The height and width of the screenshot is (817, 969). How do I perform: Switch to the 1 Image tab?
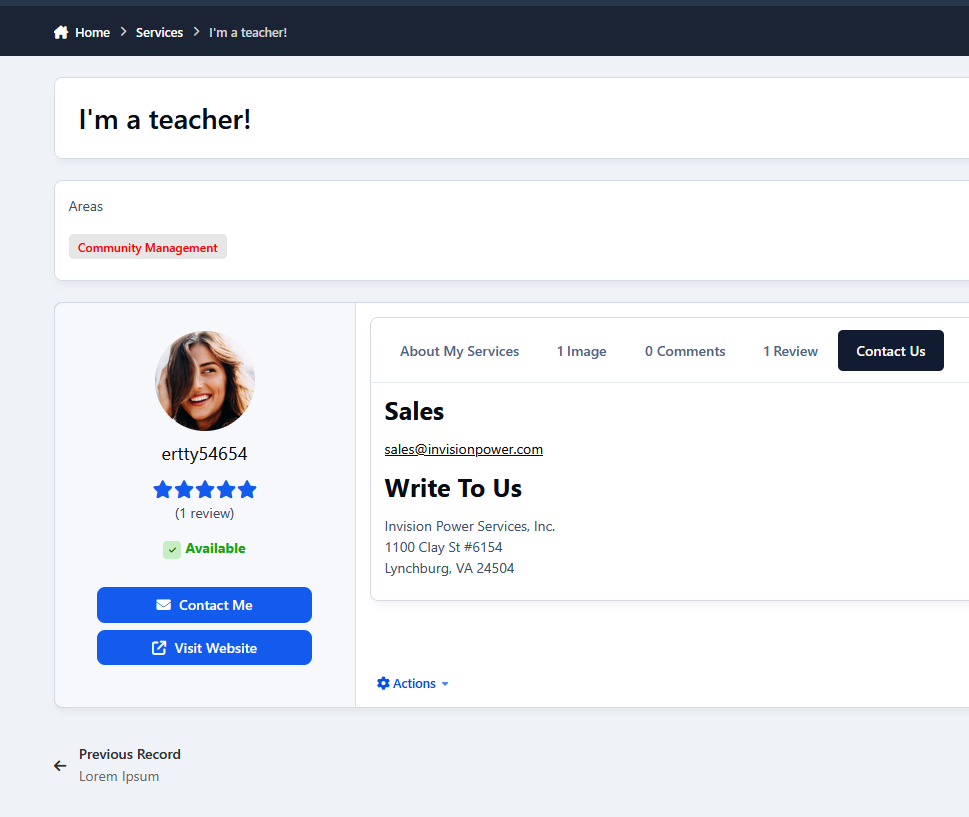[x=581, y=351]
